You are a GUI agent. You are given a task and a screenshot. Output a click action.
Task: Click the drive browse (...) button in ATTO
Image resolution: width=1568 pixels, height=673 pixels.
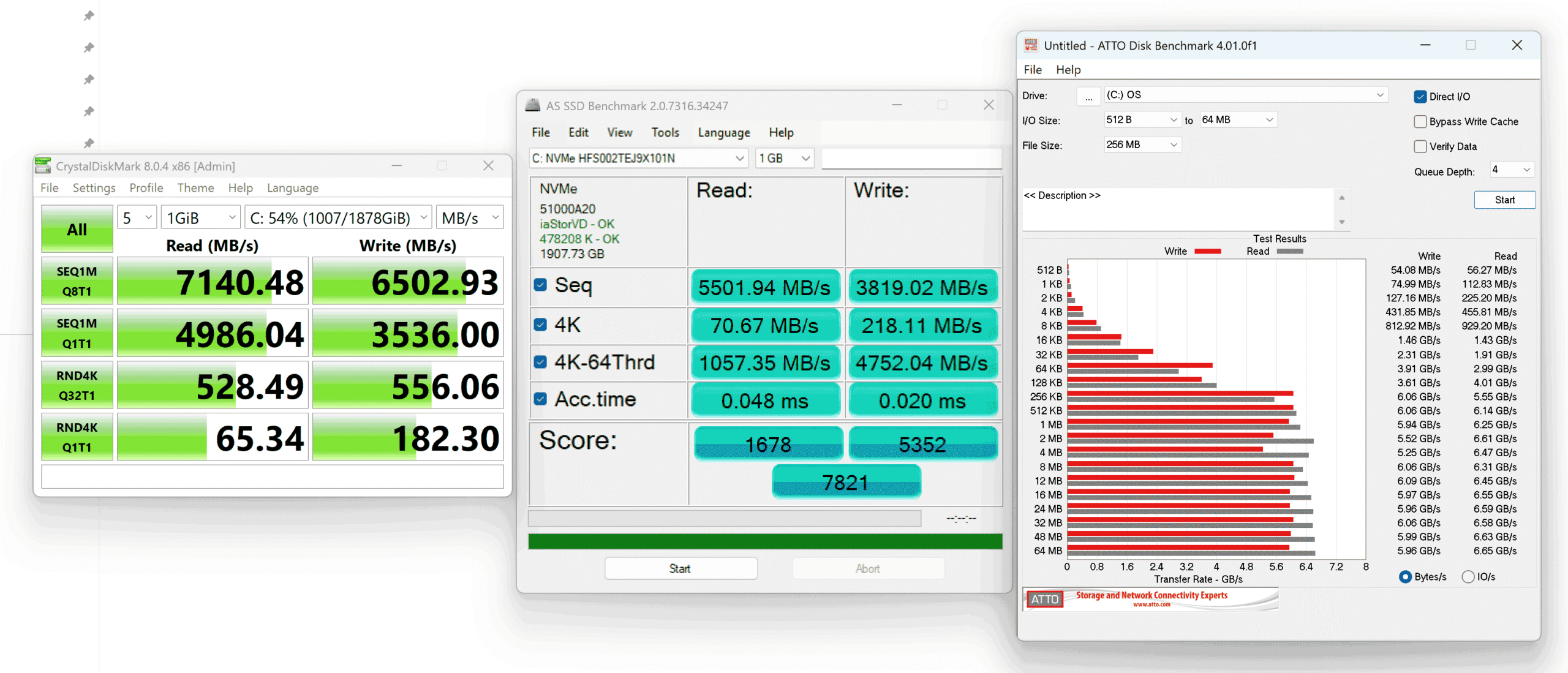click(1088, 96)
